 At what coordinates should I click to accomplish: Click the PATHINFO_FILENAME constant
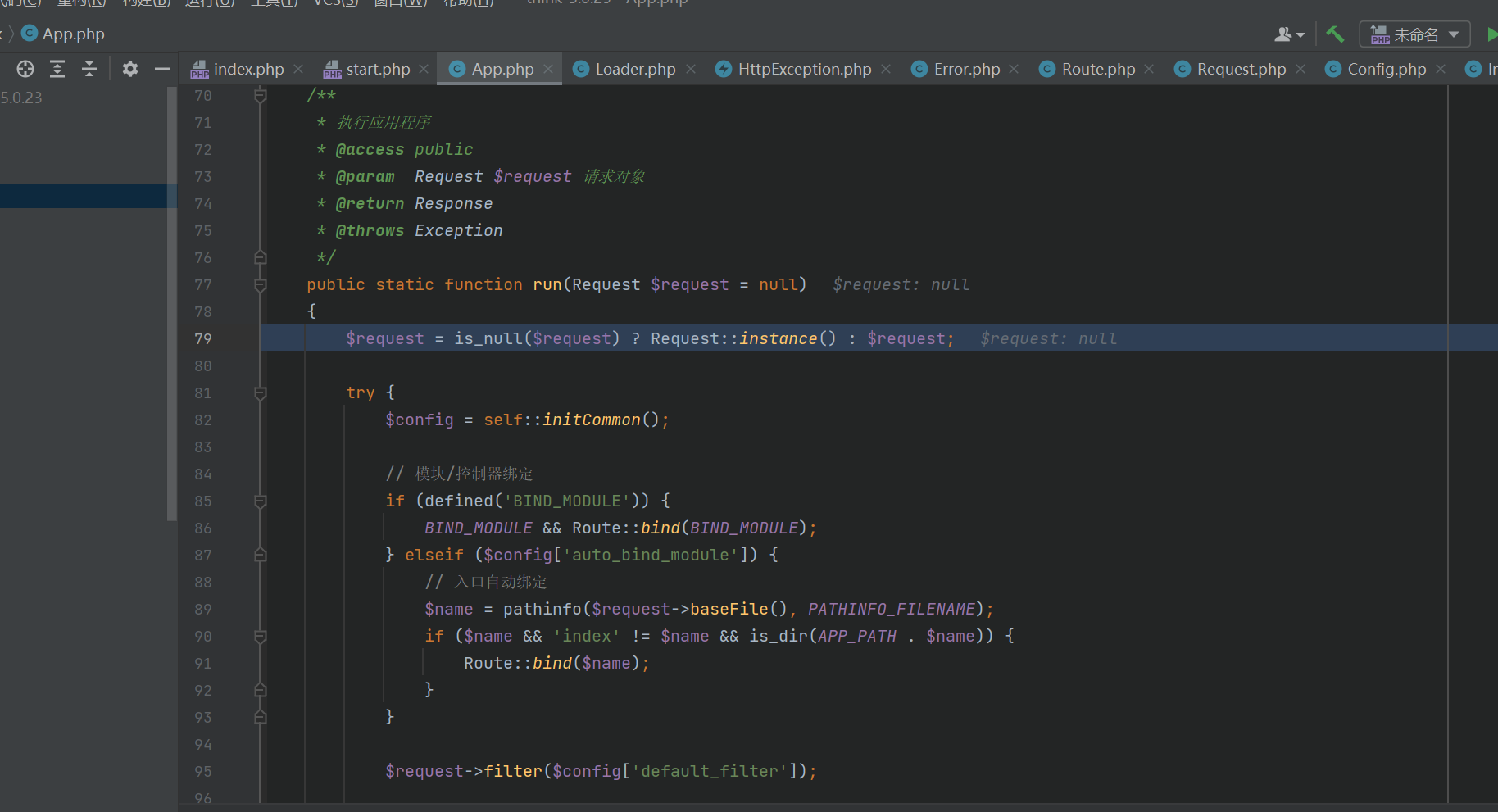click(x=892, y=609)
